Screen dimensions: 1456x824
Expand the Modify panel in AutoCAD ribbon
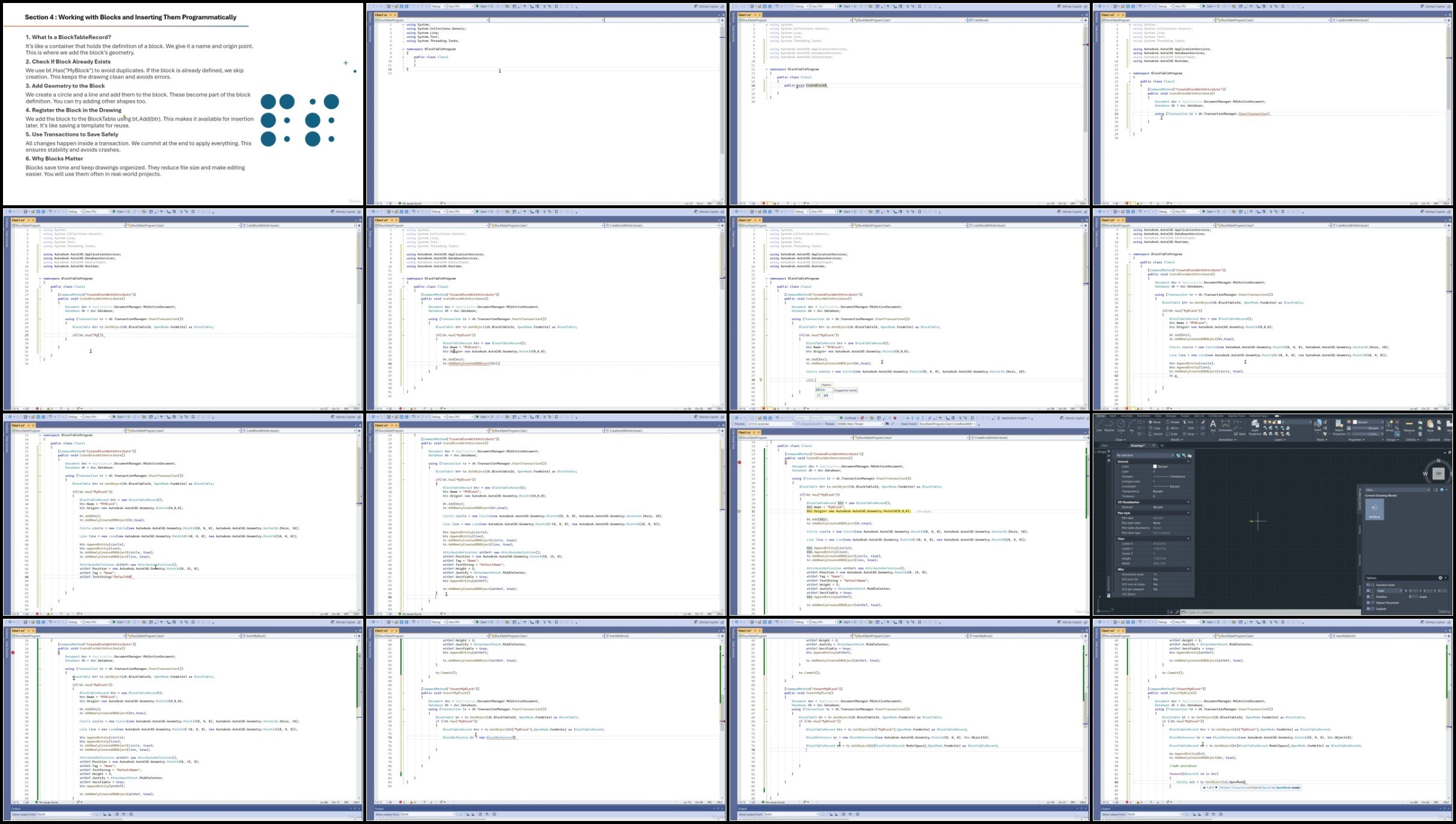tap(1177, 440)
